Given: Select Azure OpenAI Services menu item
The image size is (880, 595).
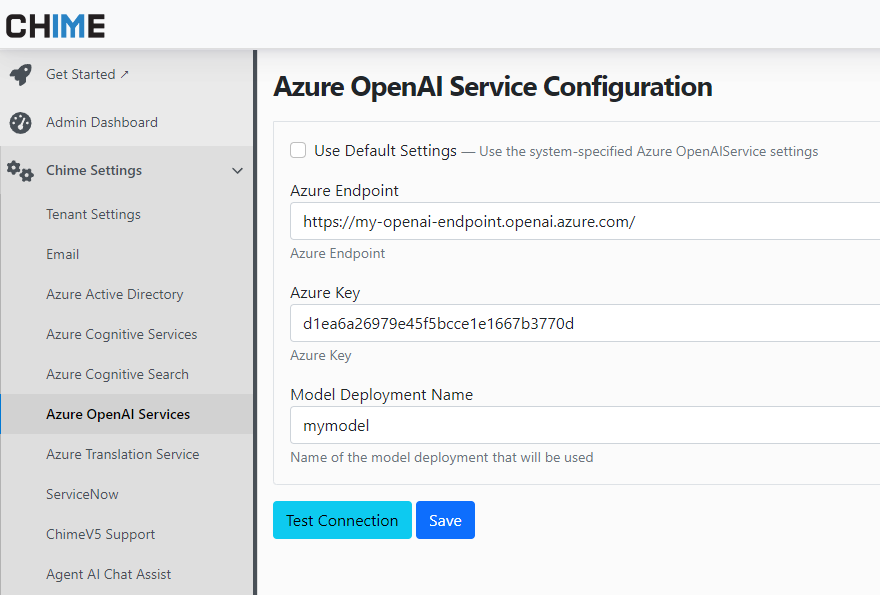Looking at the screenshot, I should click(118, 414).
